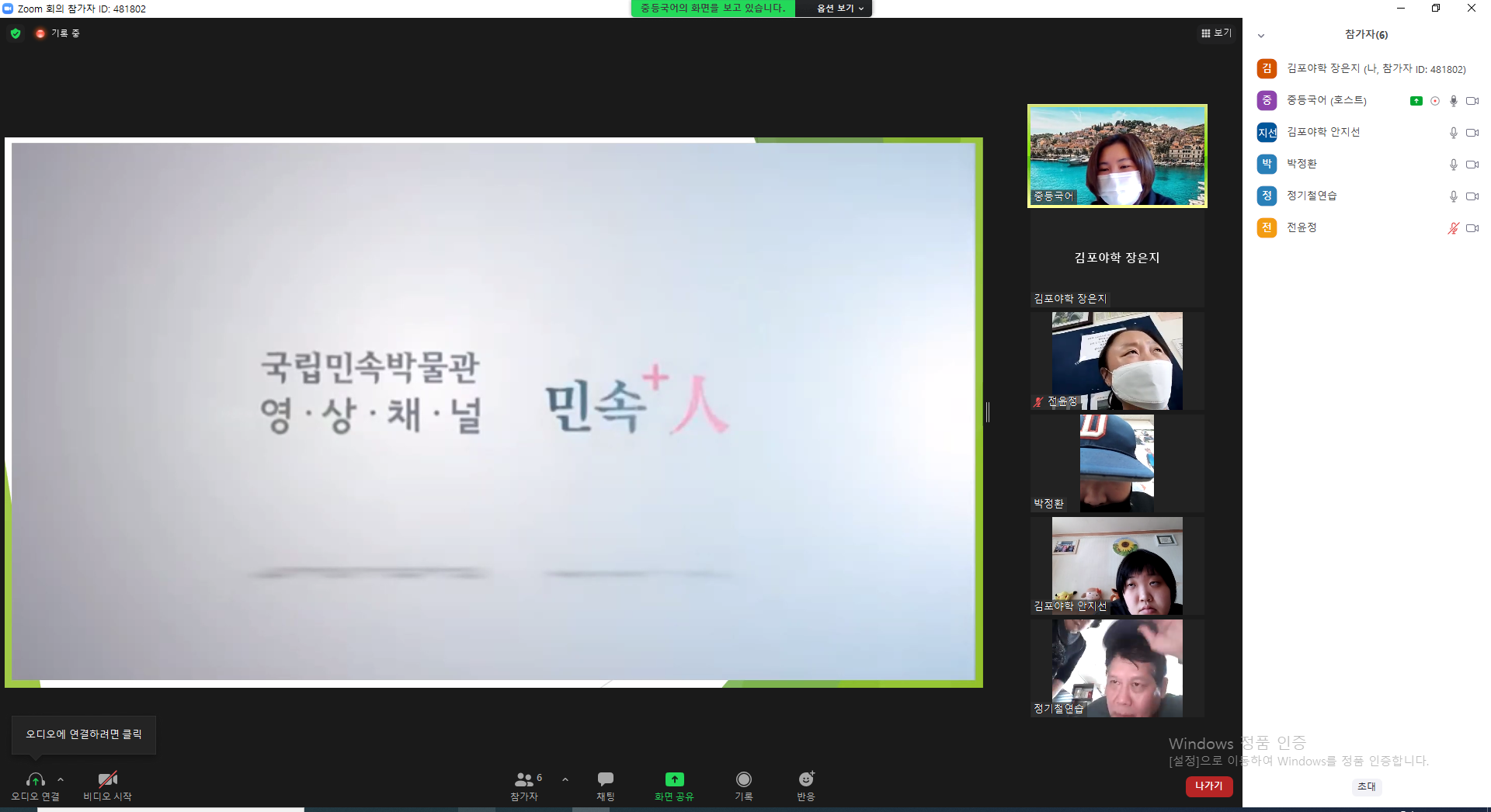The height and width of the screenshot is (812, 1491).
Task: Click the leave (나가기) button
Action: pyautogui.click(x=1209, y=786)
